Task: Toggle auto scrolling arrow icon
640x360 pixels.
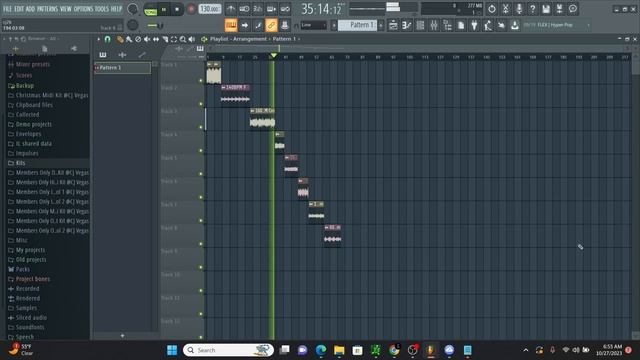Action: point(244,25)
